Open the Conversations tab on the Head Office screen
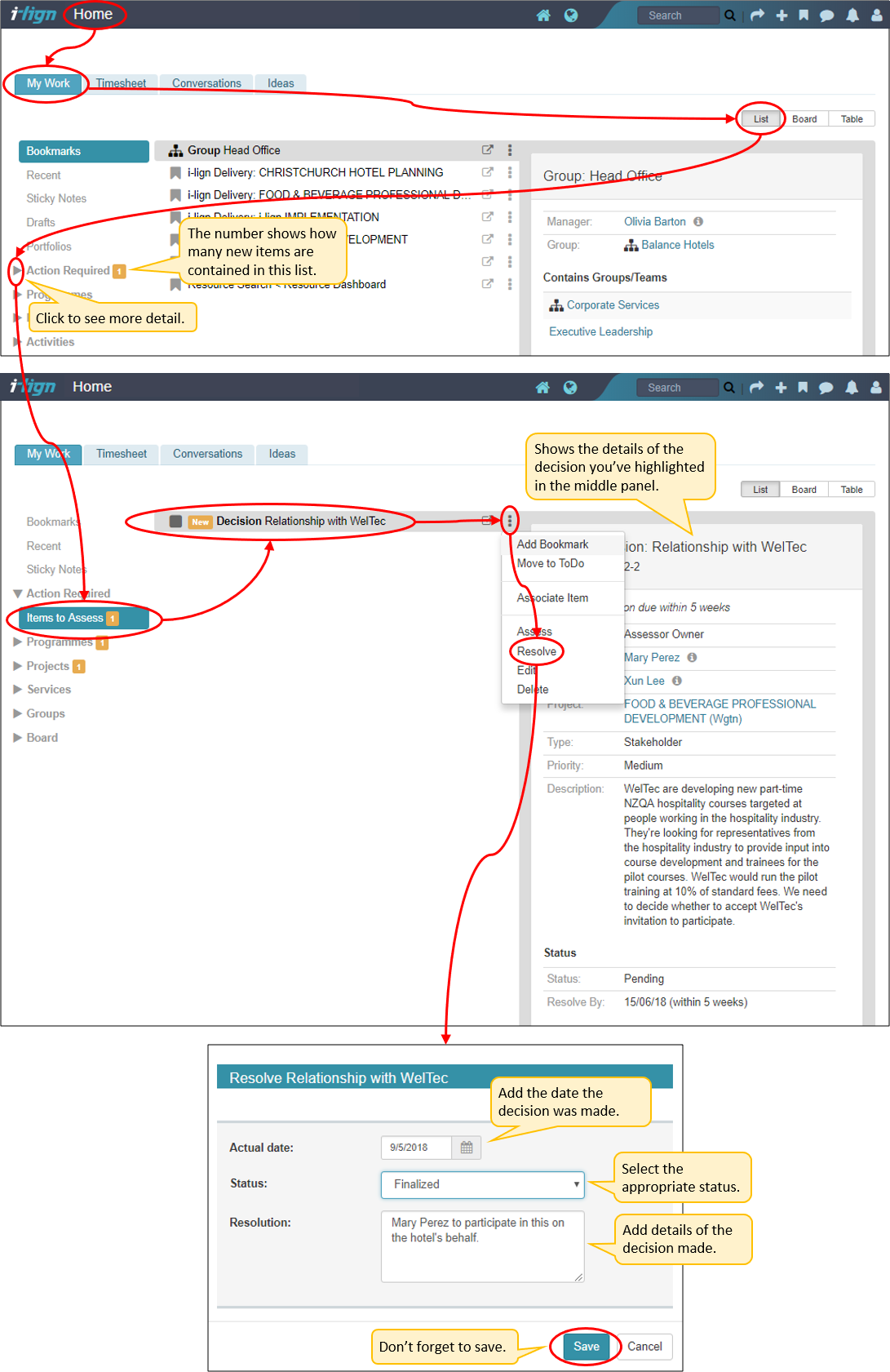The width and height of the screenshot is (890, 1372). coord(206,83)
